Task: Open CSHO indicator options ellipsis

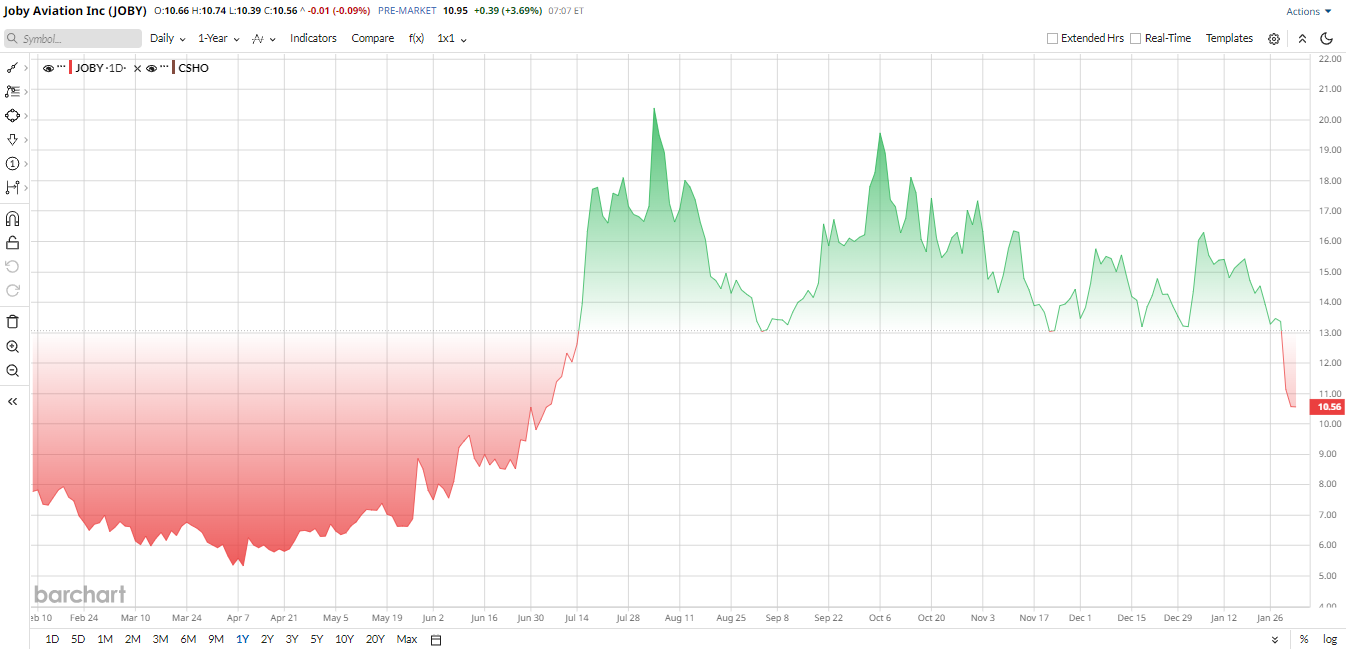Action: click(164, 68)
